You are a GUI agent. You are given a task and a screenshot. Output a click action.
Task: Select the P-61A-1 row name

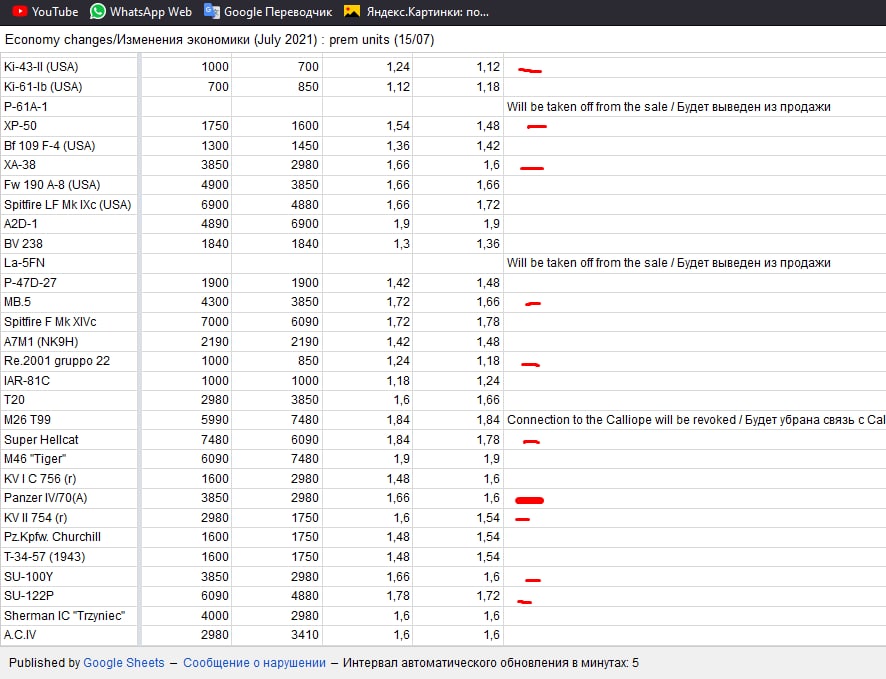tap(26, 106)
